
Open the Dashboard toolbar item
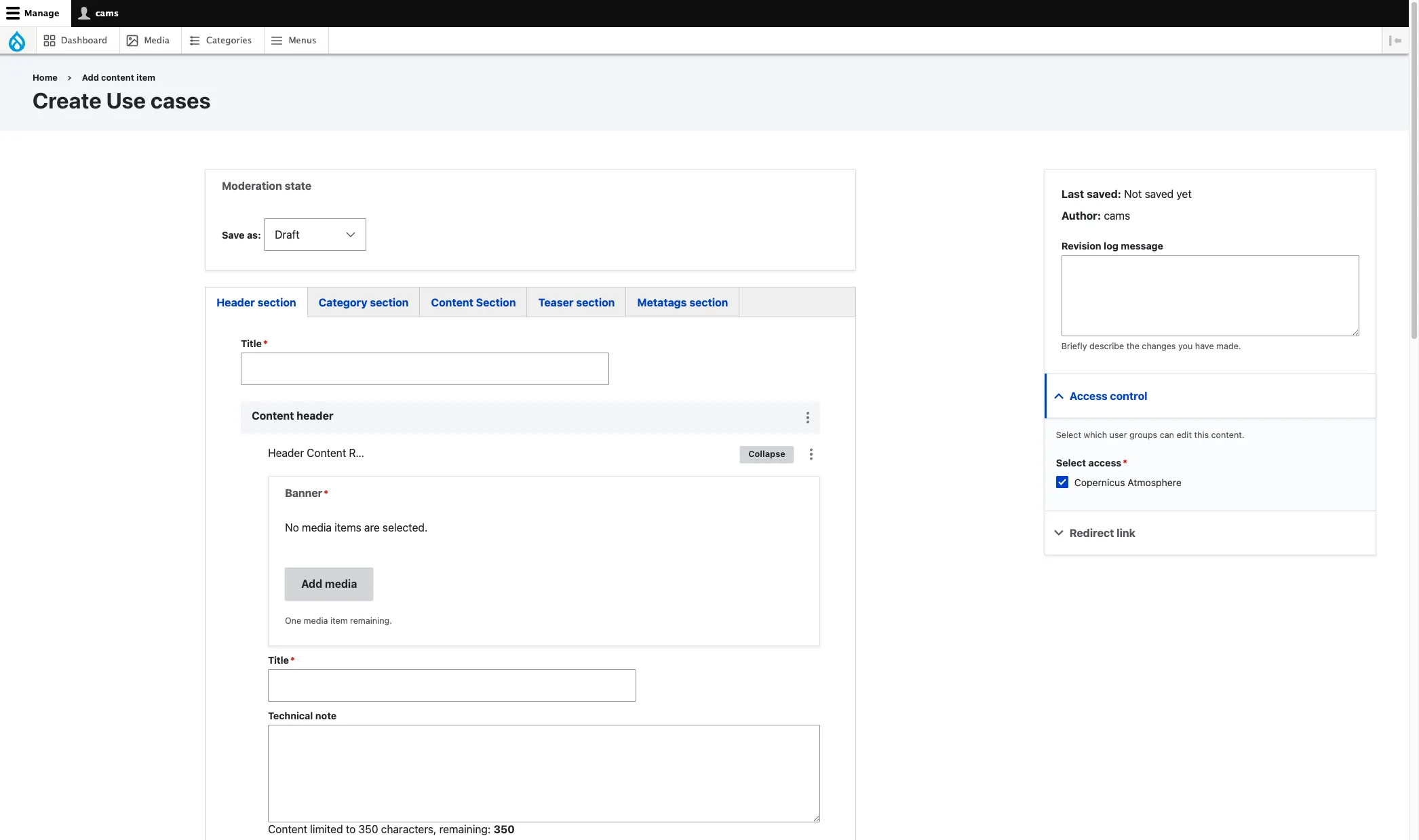click(76, 41)
